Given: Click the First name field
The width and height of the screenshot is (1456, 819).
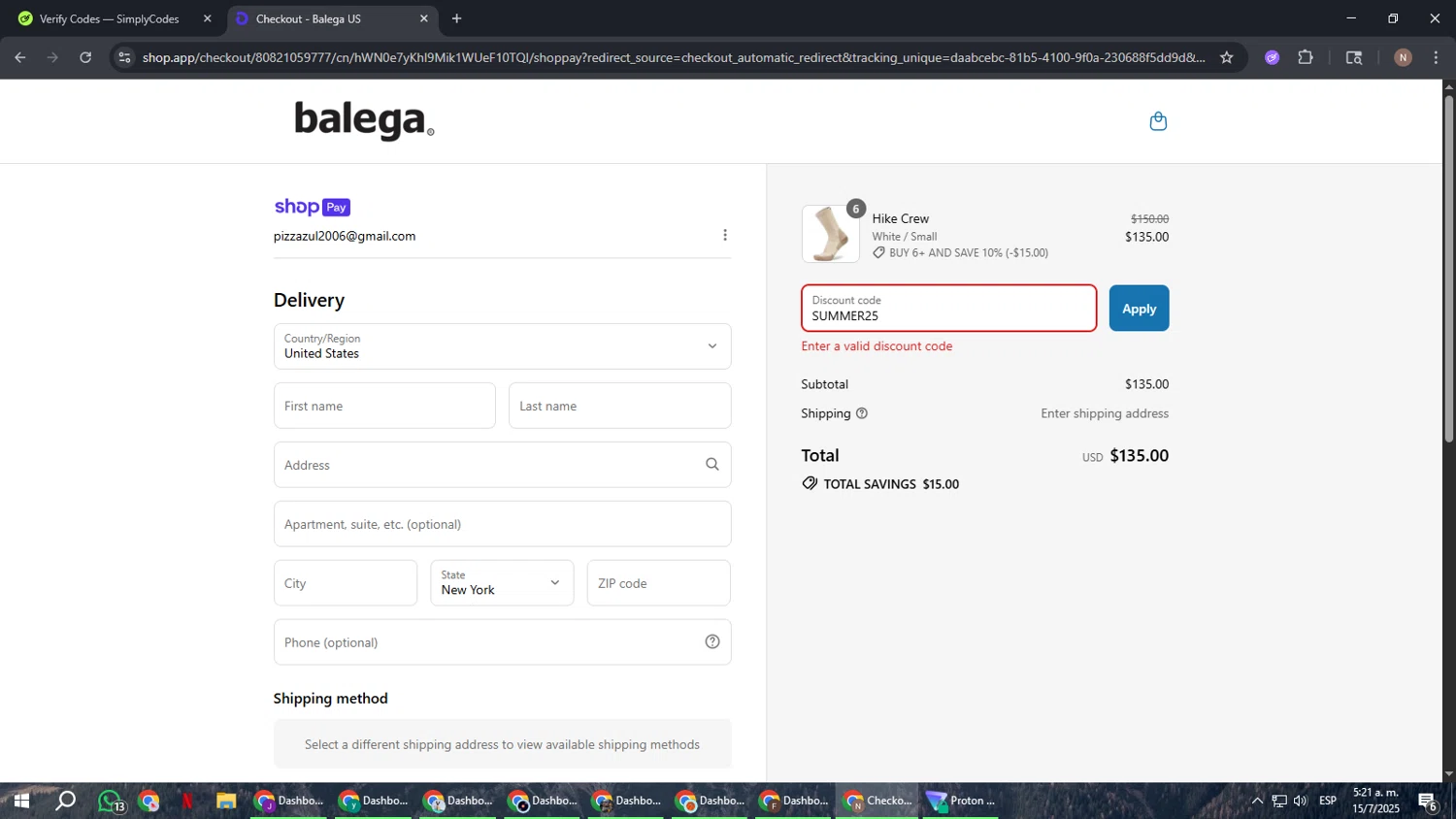Looking at the screenshot, I should (x=384, y=406).
